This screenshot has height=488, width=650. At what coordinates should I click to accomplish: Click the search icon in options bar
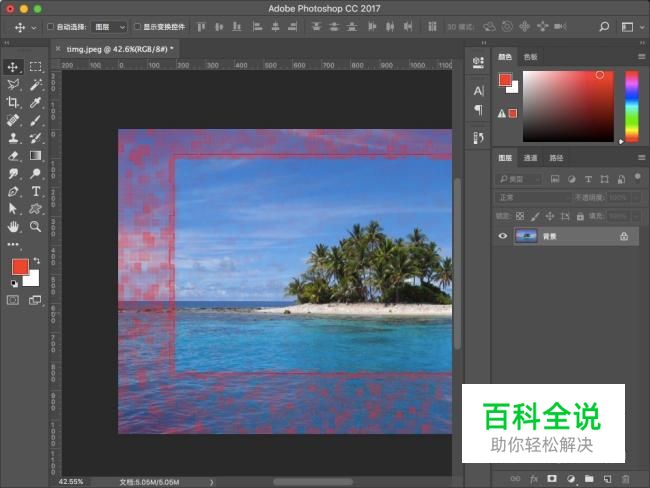601,27
